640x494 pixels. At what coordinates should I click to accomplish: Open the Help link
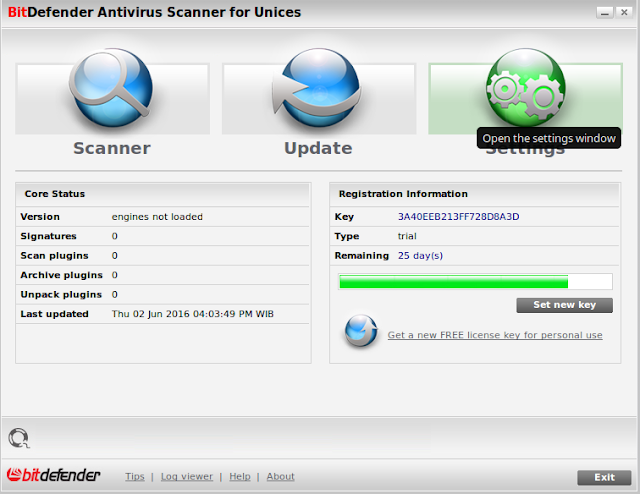240,477
